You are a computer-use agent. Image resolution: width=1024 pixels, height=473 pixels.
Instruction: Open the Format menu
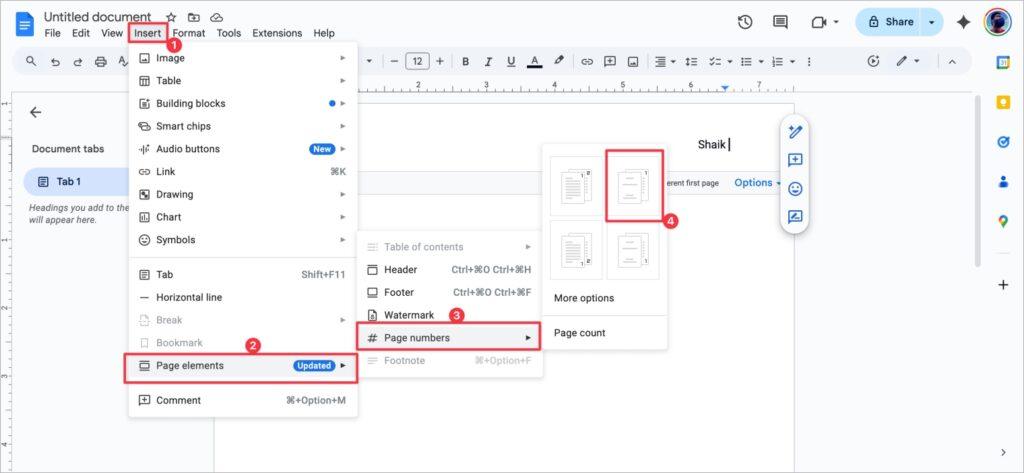[x=189, y=33]
